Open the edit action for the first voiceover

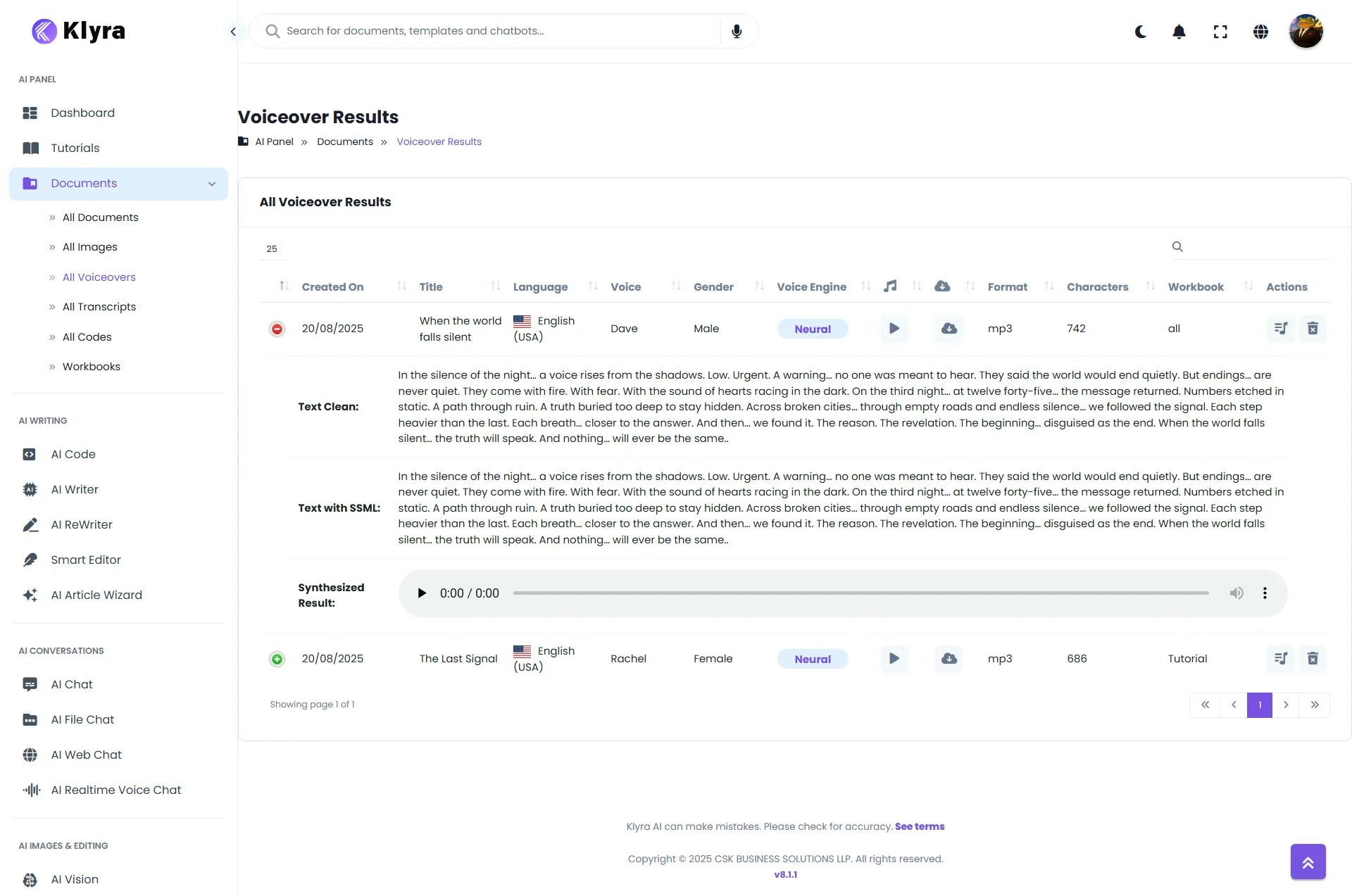coord(1281,328)
